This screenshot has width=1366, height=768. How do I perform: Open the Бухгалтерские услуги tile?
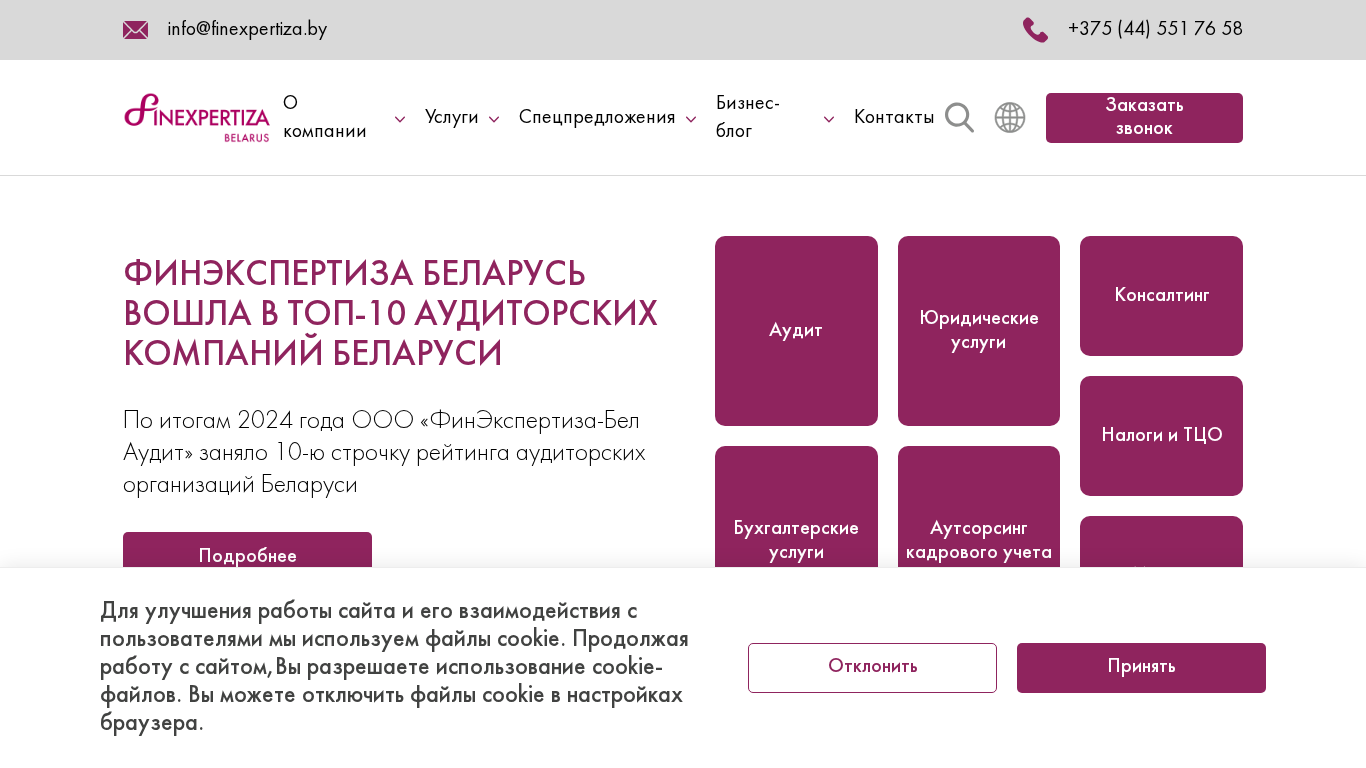tap(796, 508)
